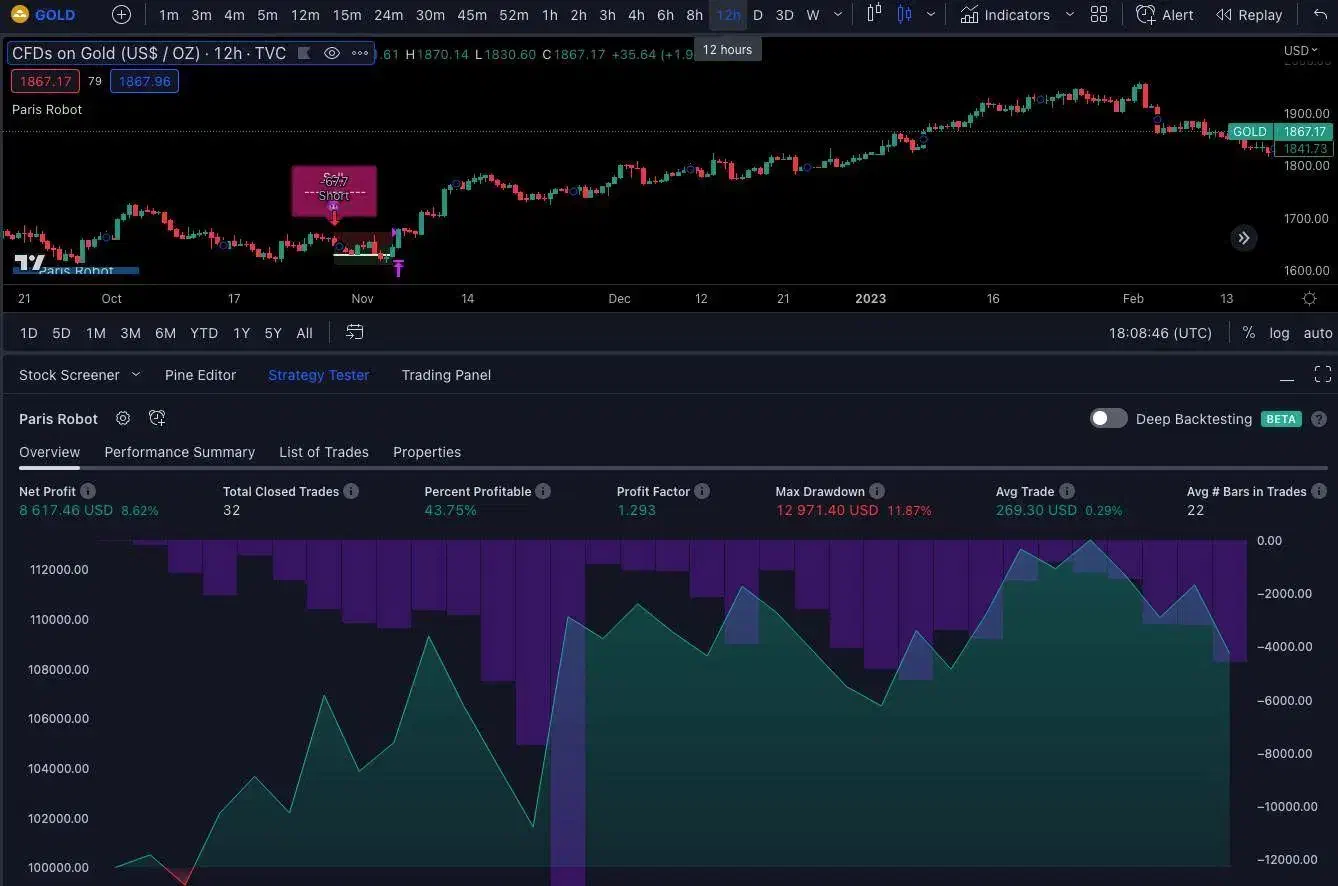The width and height of the screenshot is (1338, 886).
Task: Expand the time interval dropdown arrow
Action: pos(838,15)
